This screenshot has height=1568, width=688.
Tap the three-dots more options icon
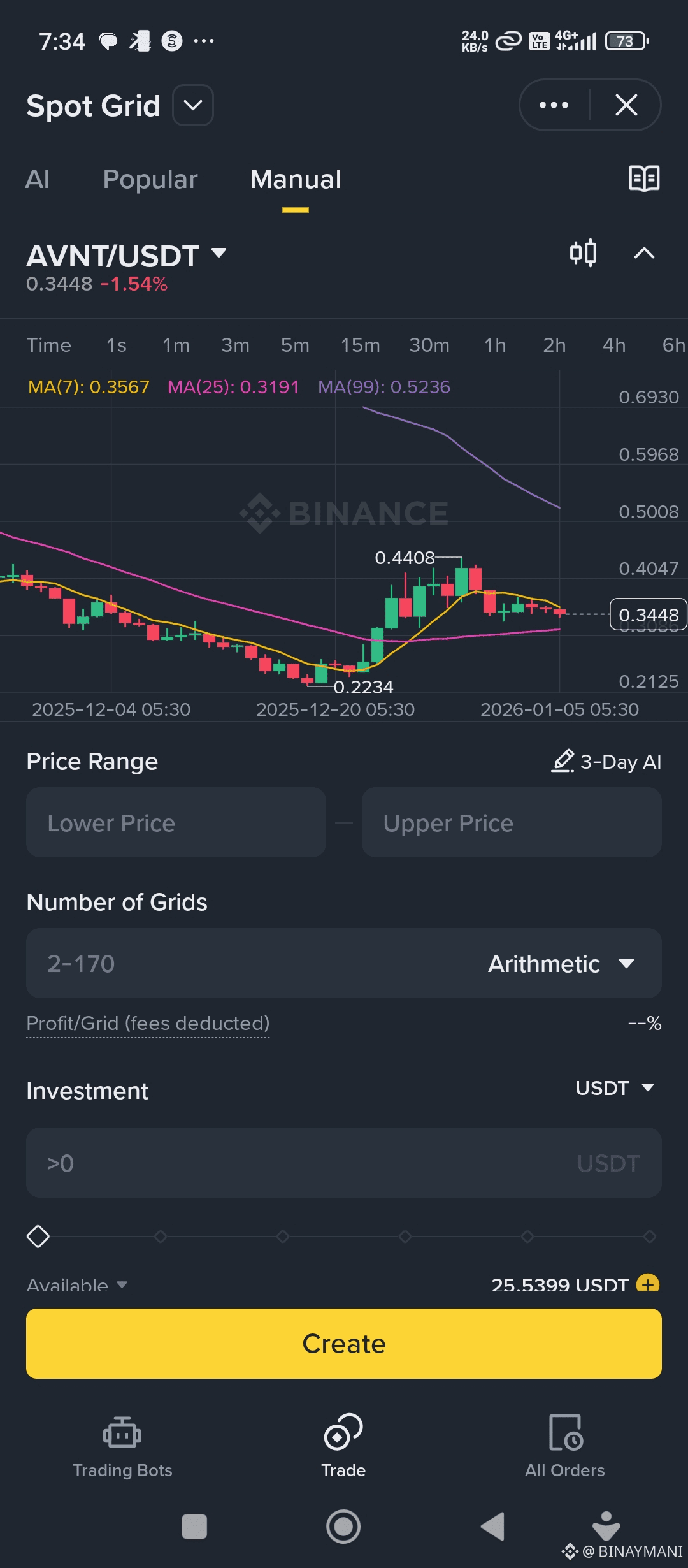pyautogui.click(x=554, y=105)
